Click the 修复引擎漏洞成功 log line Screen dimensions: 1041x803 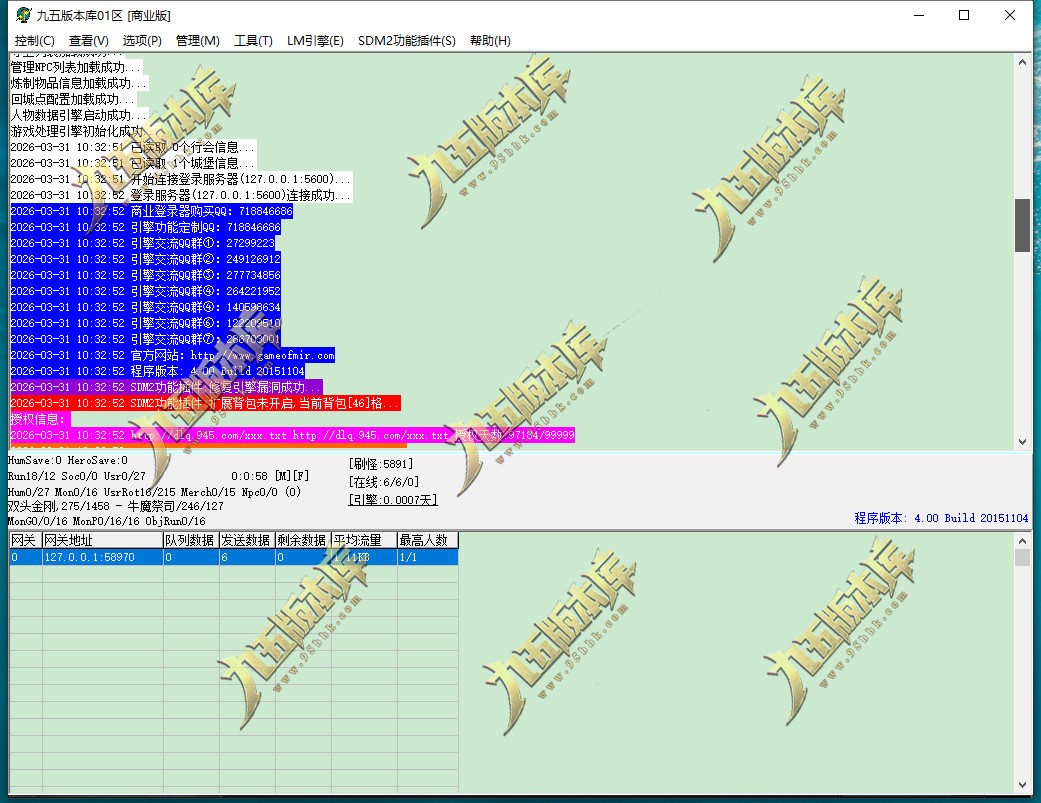click(167, 387)
